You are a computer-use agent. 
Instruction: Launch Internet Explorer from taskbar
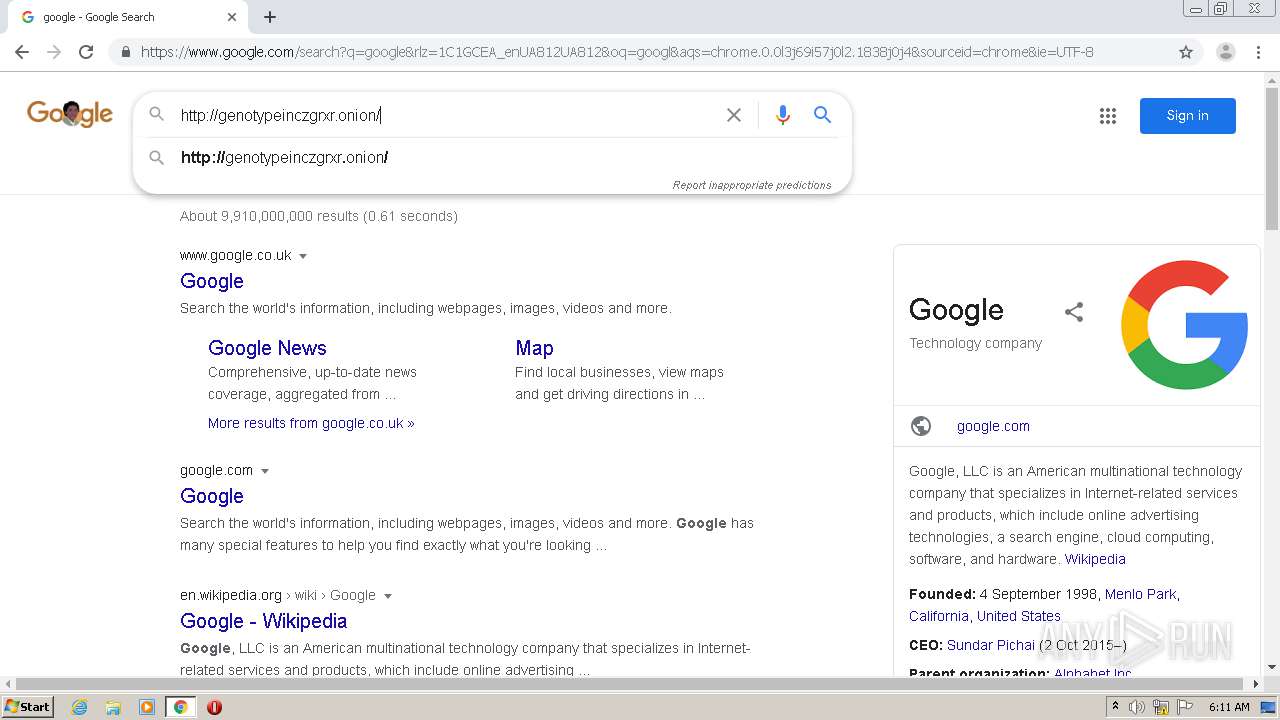point(80,707)
